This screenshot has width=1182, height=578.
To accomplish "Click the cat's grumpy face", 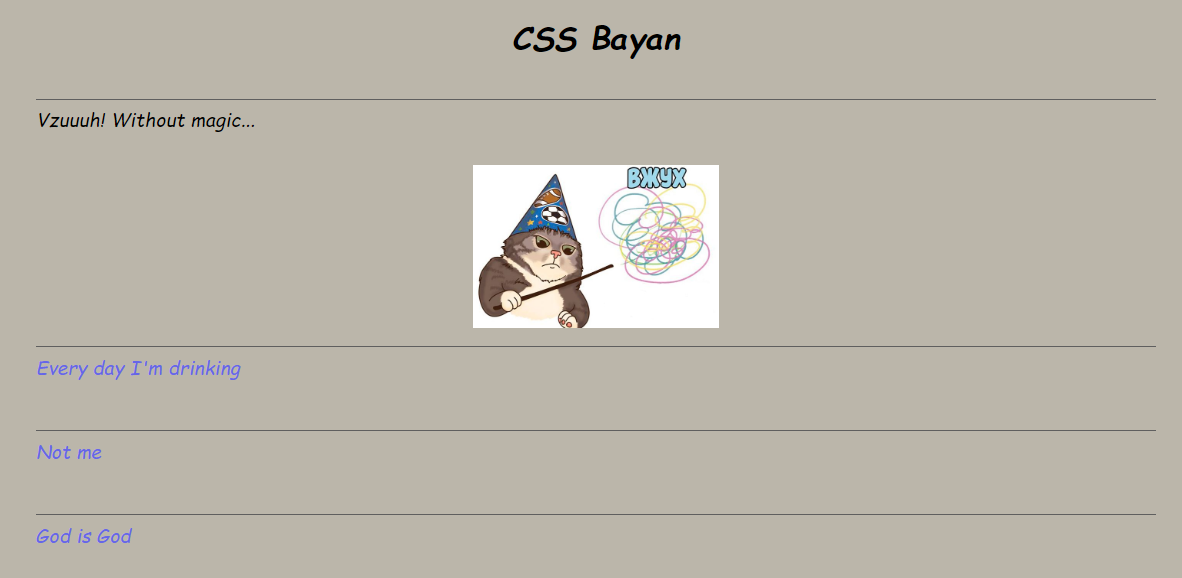I will click(554, 252).
